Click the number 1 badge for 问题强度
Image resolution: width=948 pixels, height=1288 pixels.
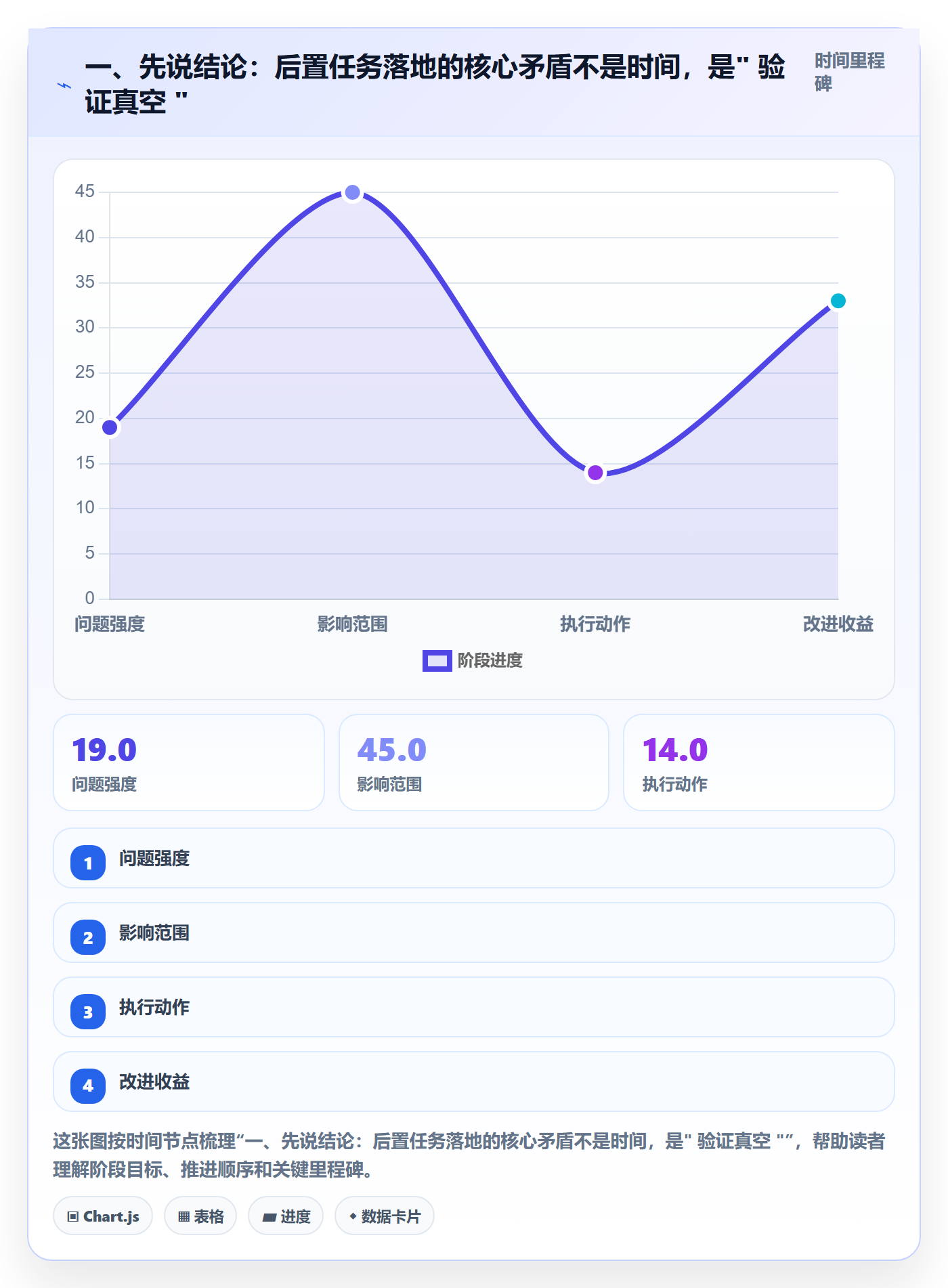click(x=88, y=863)
